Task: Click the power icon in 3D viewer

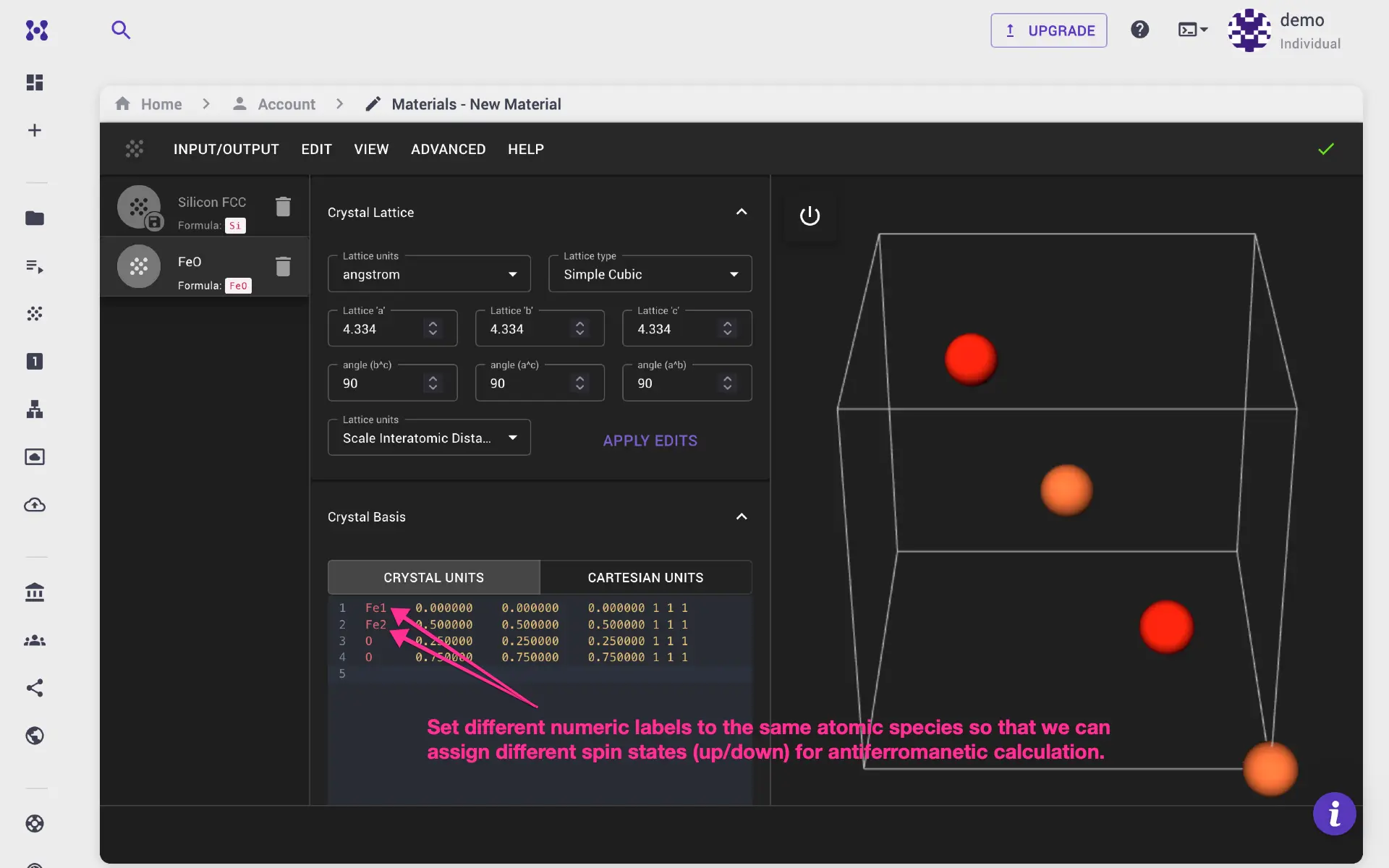Action: (810, 216)
